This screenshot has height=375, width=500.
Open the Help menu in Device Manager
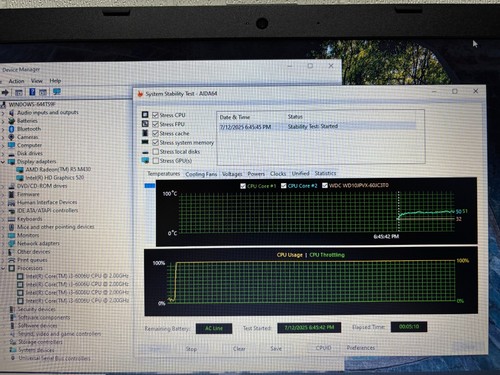pos(55,81)
